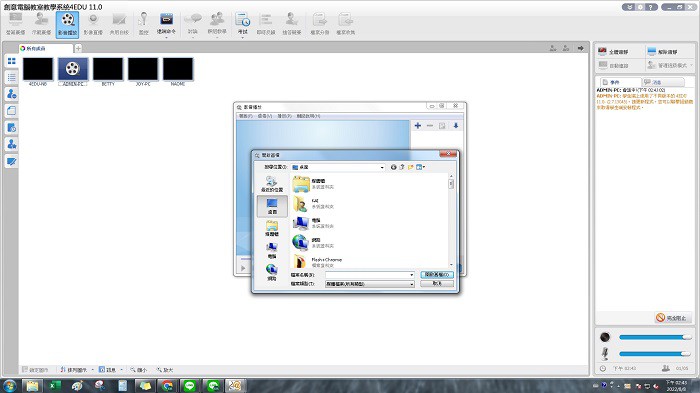This screenshot has width=700, height=393.
Task: Expand the arrow beneath the discussion tool
Action: pyautogui.click(x=193, y=37)
